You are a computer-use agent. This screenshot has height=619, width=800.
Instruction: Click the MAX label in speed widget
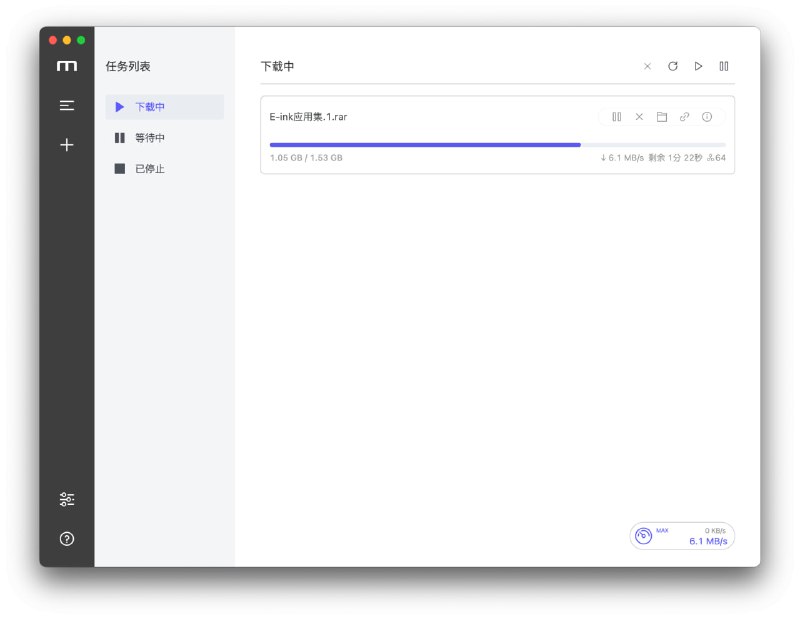click(x=662, y=531)
